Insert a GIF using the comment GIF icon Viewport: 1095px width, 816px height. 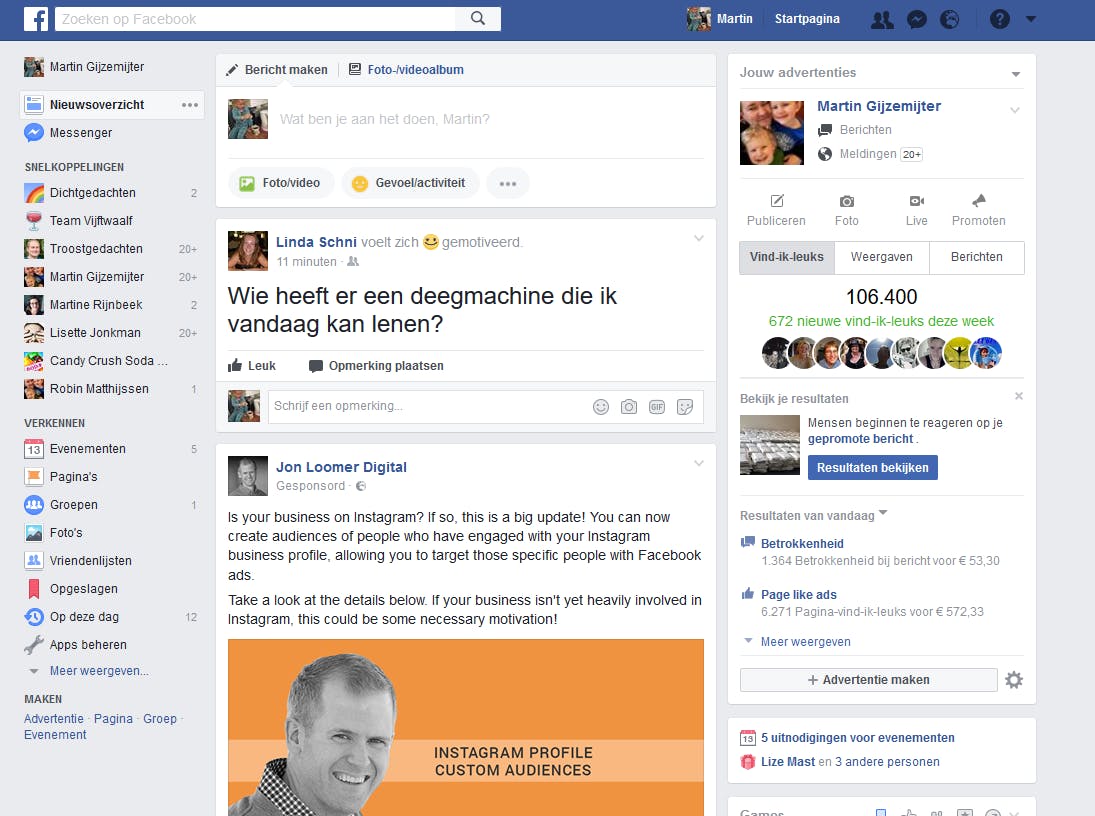tap(658, 407)
